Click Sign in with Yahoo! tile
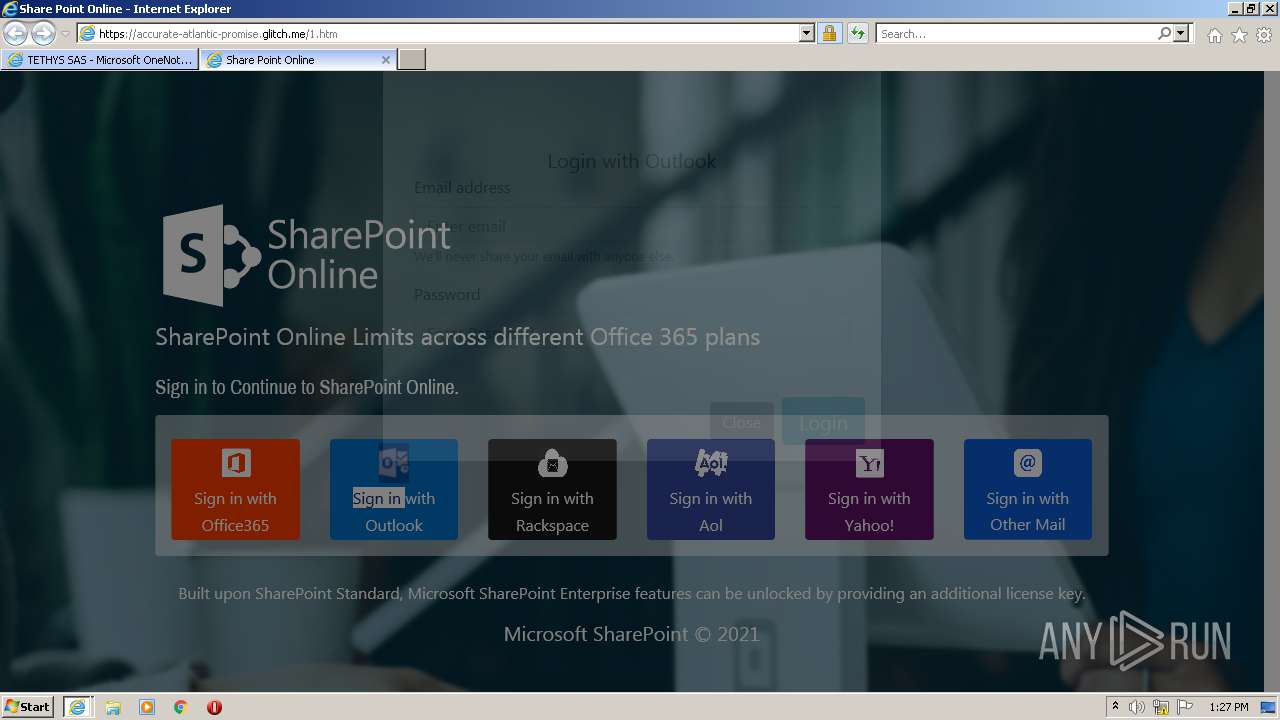This screenshot has height=720, width=1280. pyautogui.click(x=869, y=489)
